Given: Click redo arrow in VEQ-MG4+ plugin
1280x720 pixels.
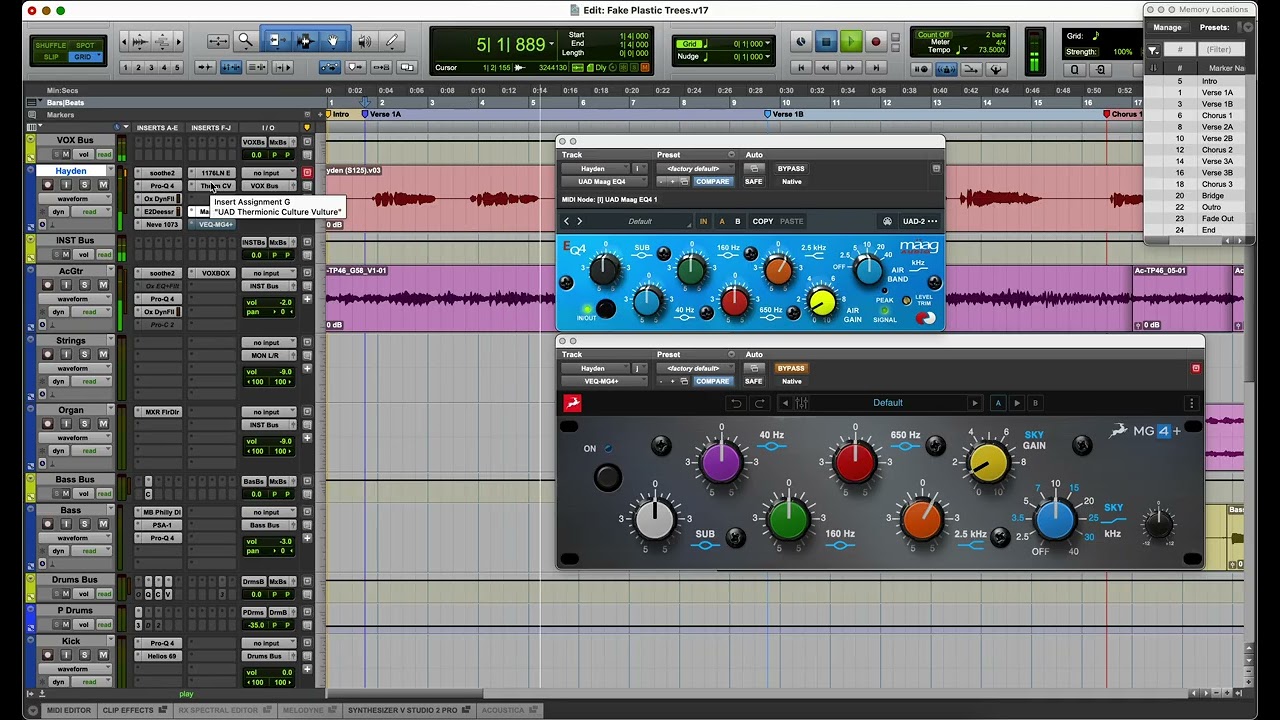Looking at the screenshot, I should point(759,403).
